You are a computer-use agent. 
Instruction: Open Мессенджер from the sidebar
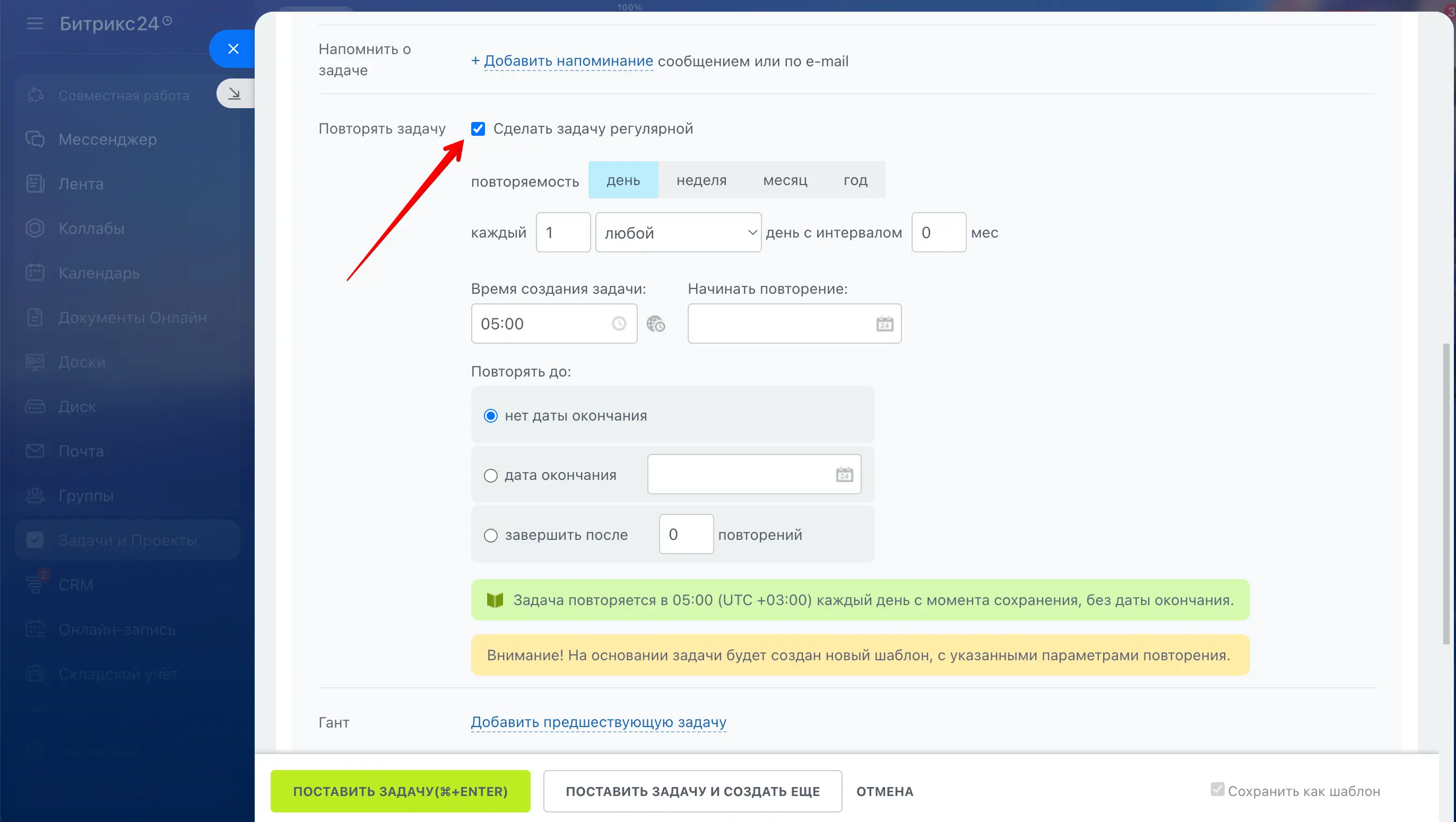pyautogui.click(x=107, y=139)
